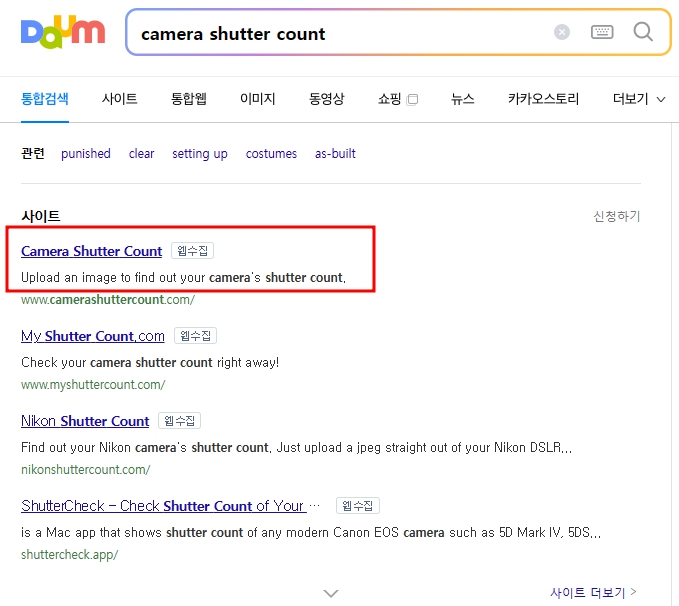Click the shuttercheck.app URL
The height and width of the screenshot is (606, 679).
pyautogui.click(x=69, y=554)
